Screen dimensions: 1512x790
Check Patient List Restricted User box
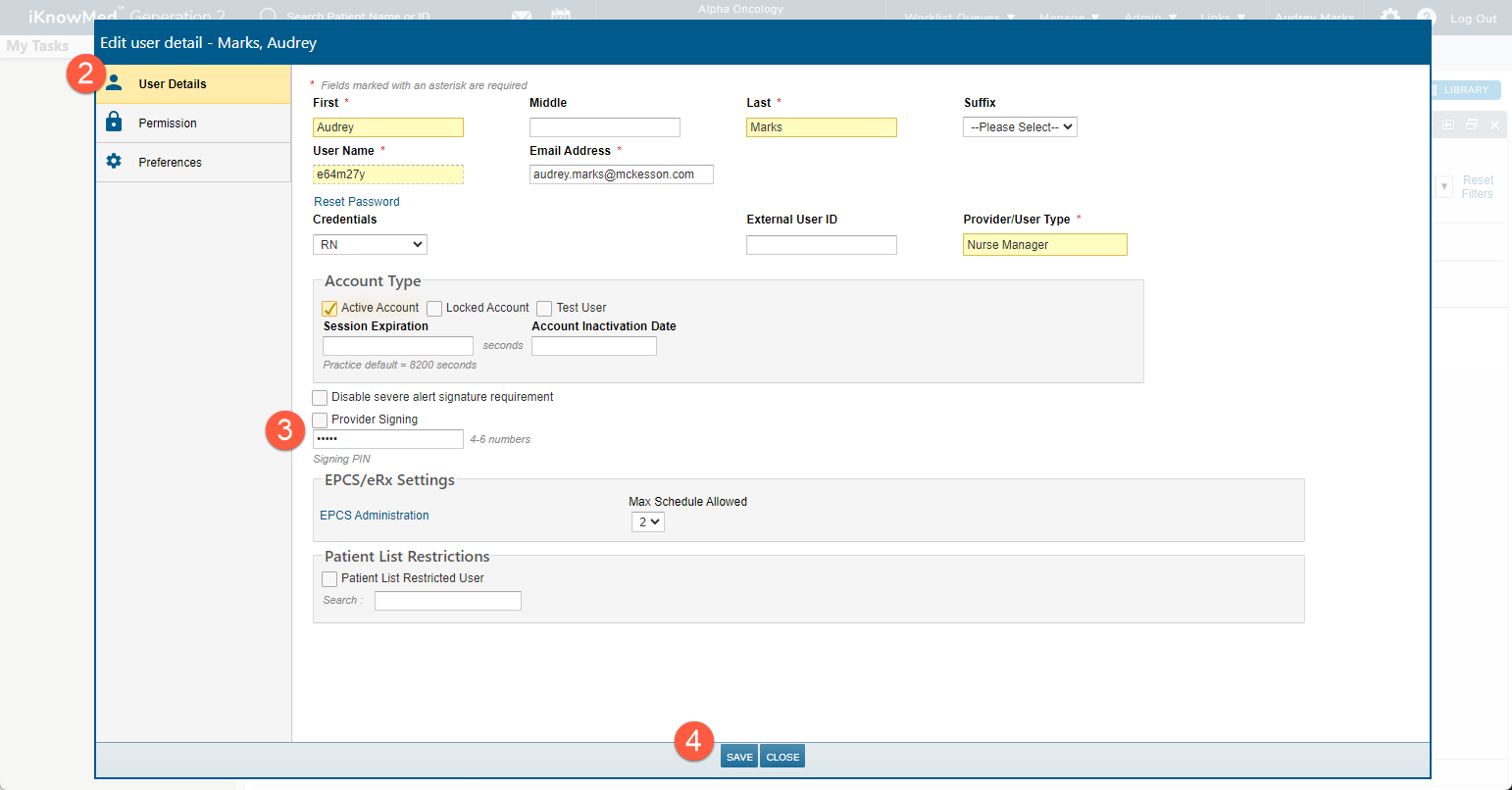[x=329, y=579]
